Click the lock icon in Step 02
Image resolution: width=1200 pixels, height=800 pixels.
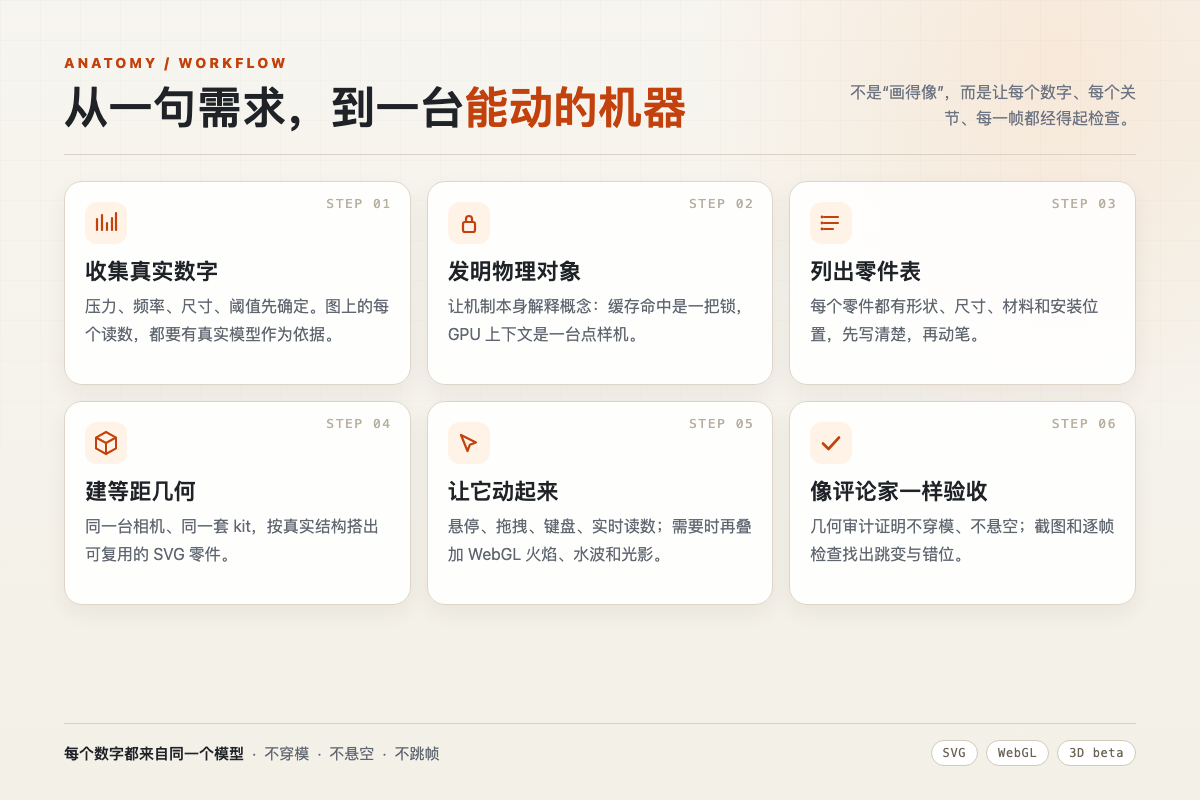[x=469, y=223]
